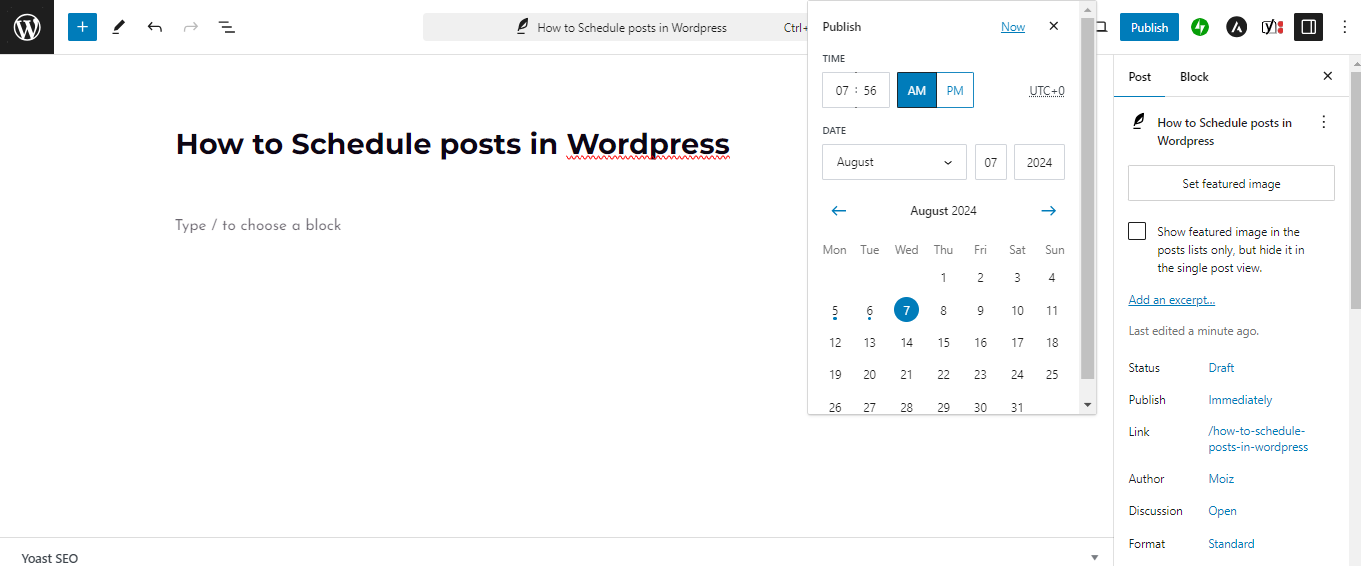Select PM time period
The width and height of the screenshot is (1361, 566).
pyautogui.click(x=955, y=90)
